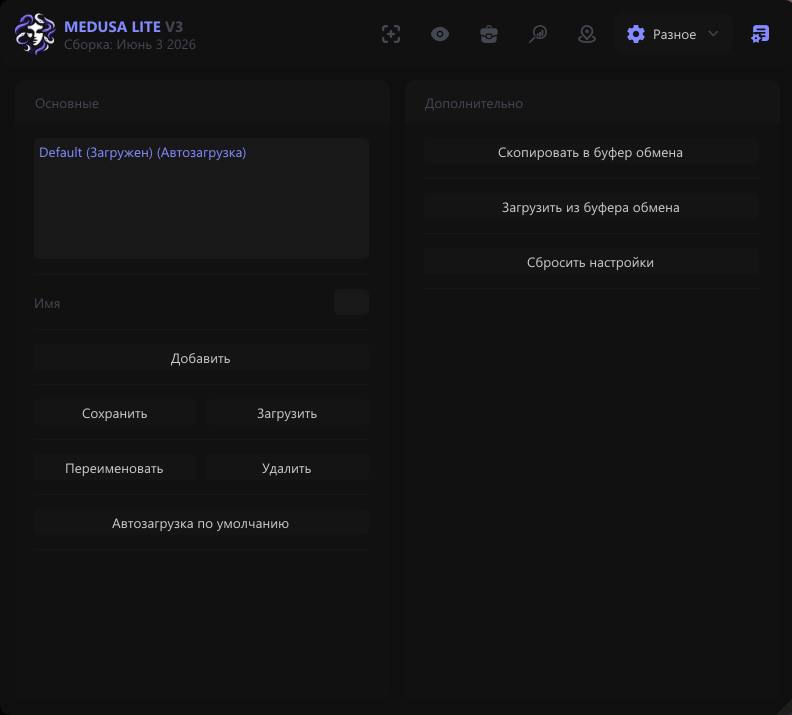The height and width of the screenshot is (715, 792).
Task: Click the Переименовать button
Action: point(115,469)
